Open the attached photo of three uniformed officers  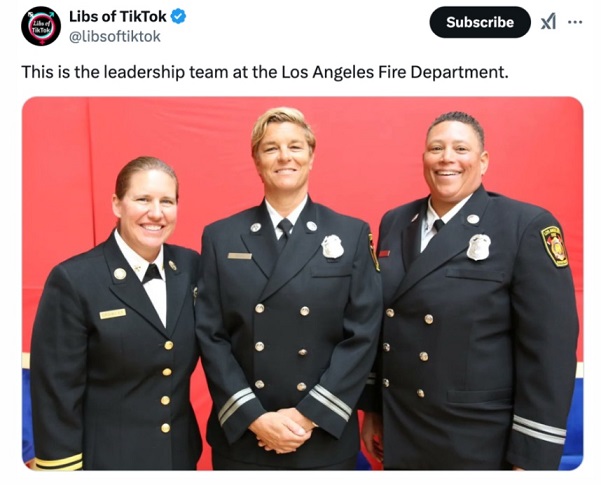[x=302, y=283]
